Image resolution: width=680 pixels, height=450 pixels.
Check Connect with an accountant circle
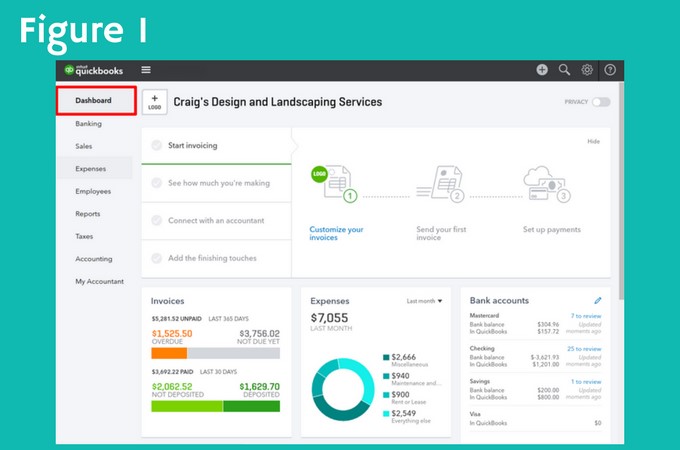click(157, 220)
